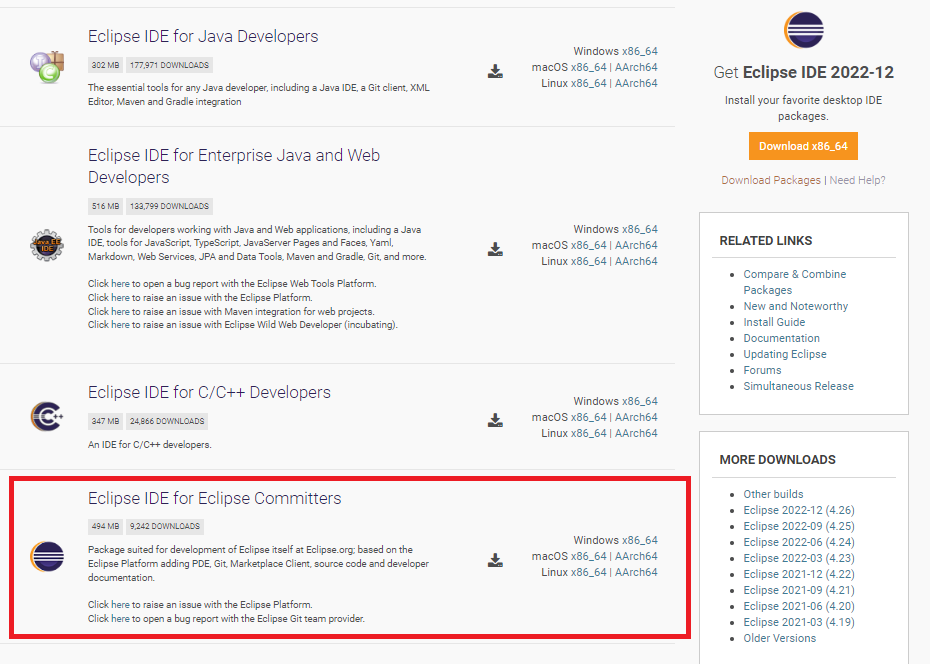930x664 pixels.
Task: Open the Install Guide link
Action: (775, 322)
